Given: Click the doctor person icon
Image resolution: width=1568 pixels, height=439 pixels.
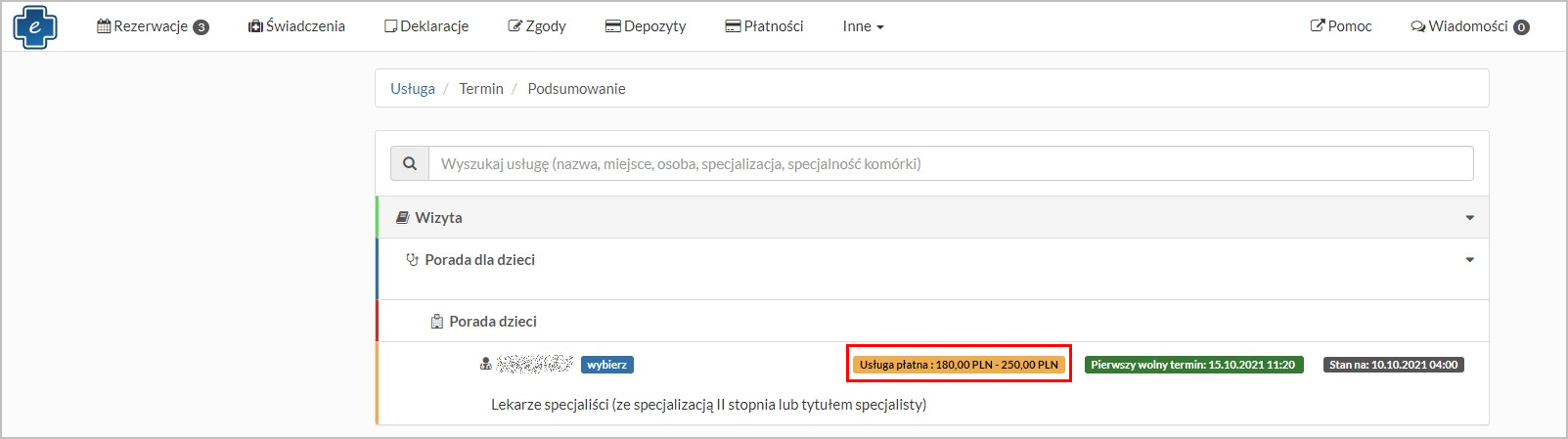Looking at the screenshot, I should click(485, 365).
